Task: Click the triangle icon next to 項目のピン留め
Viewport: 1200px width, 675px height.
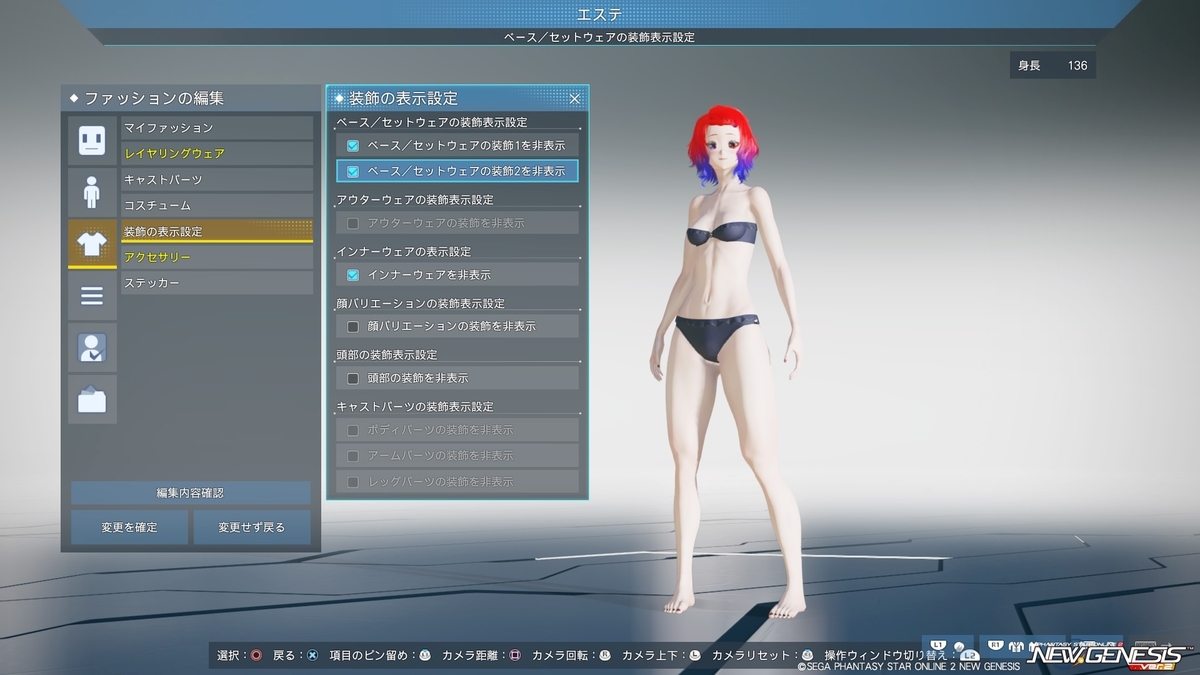Action: click(425, 655)
